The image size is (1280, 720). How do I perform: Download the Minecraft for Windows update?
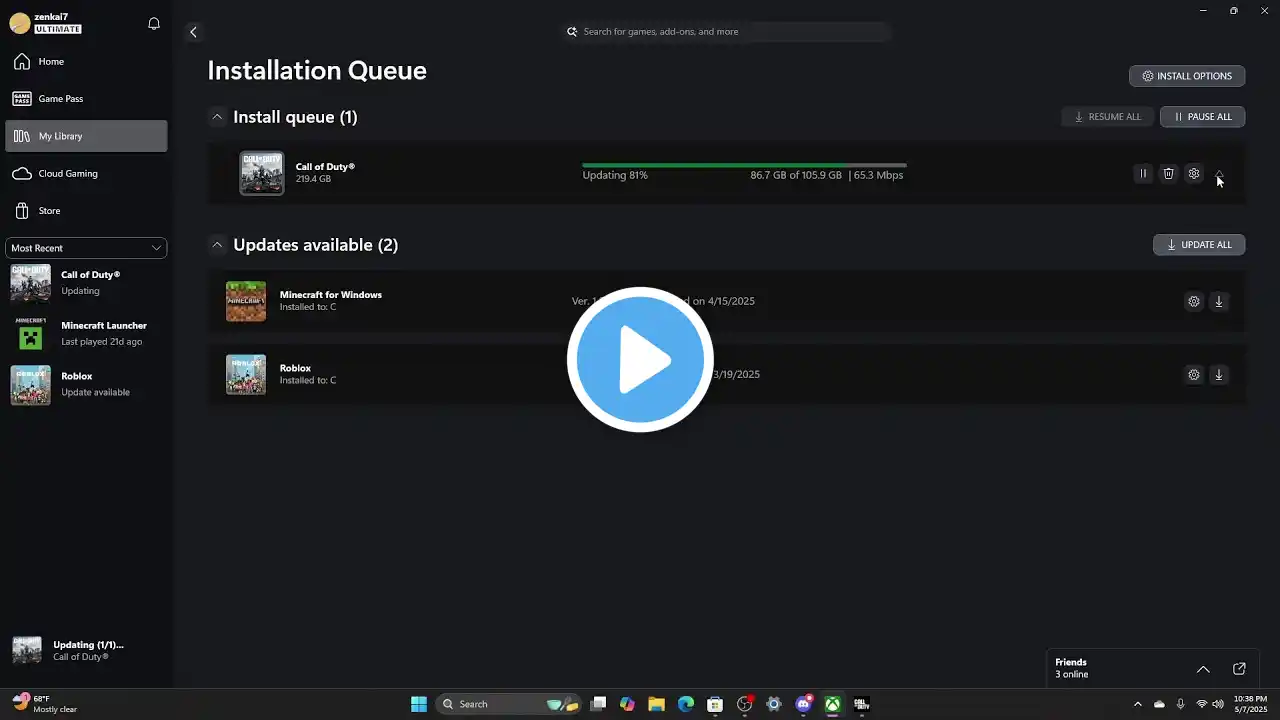(x=1219, y=301)
